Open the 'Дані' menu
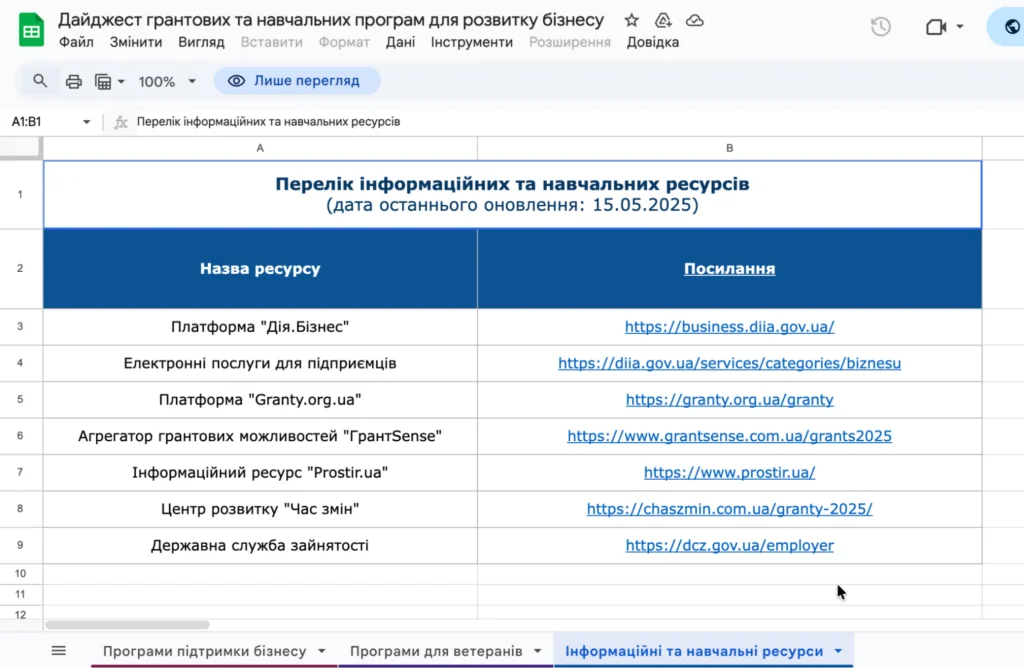The height and width of the screenshot is (668, 1024). [x=400, y=42]
